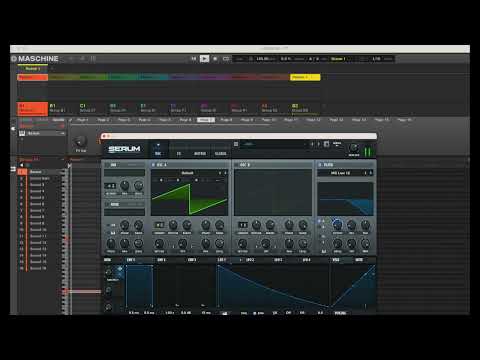Toggle OSC A on/off switch

tap(153, 165)
